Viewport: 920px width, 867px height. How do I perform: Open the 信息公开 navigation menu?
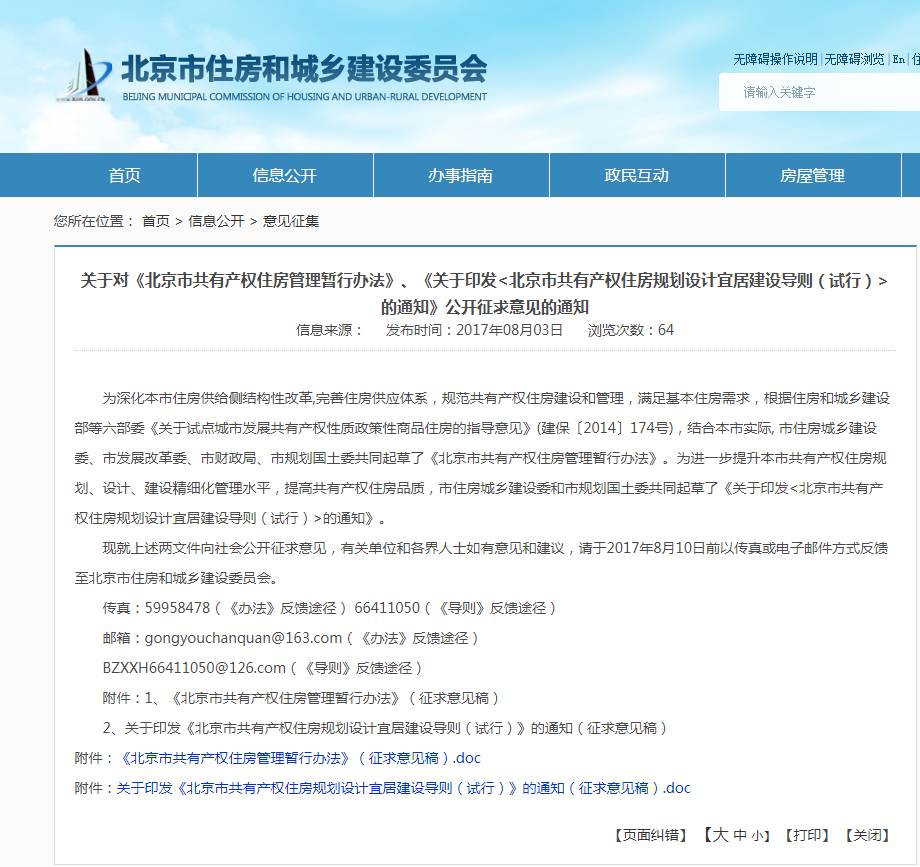point(284,175)
